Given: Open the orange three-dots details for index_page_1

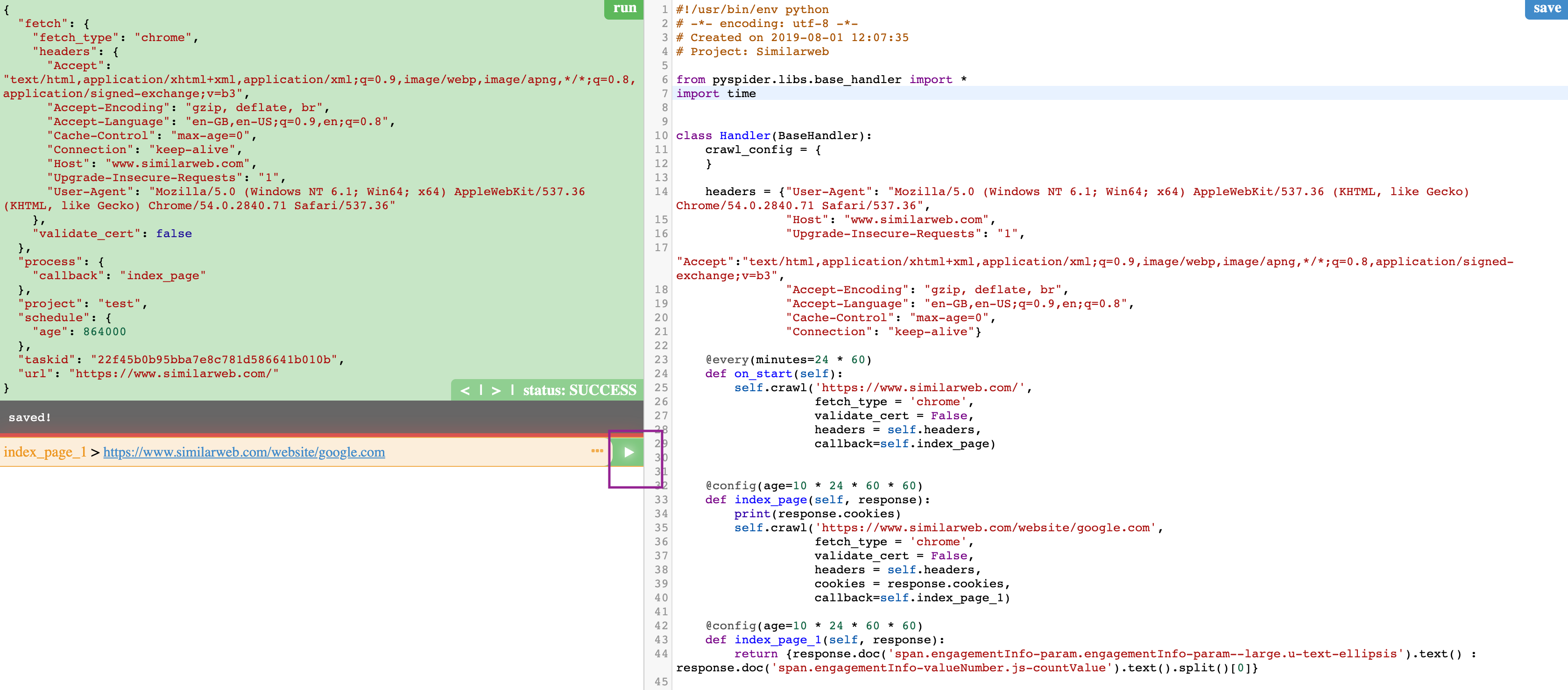Looking at the screenshot, I should [x=597, y=451].
